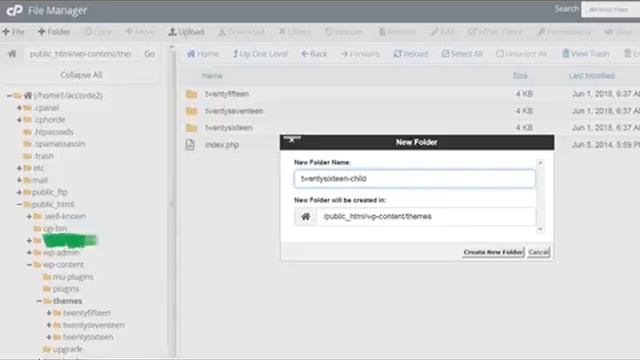Expand the wp-admin folder node
This screenshot has width=640, height=360.
pyautogui.click(x=29, y=253)
